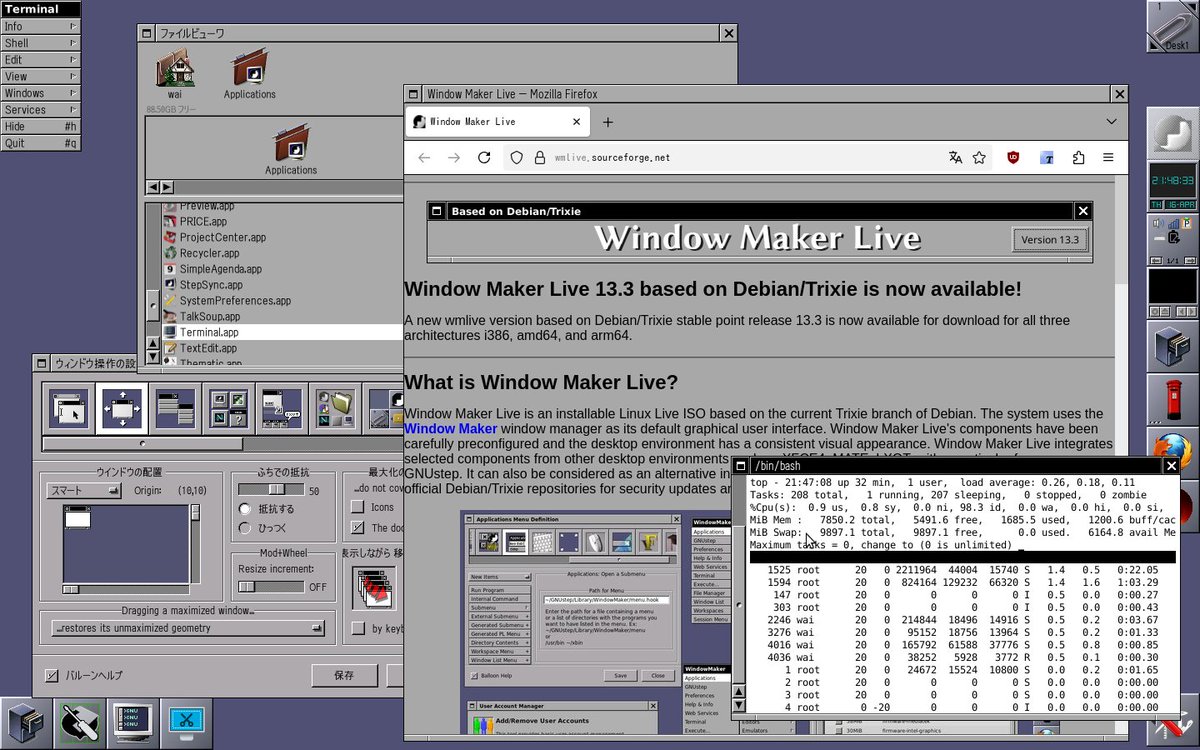This screenshot has height=750, width=1200.
Task: Open the Services submenu
Action: coord(41,110)
